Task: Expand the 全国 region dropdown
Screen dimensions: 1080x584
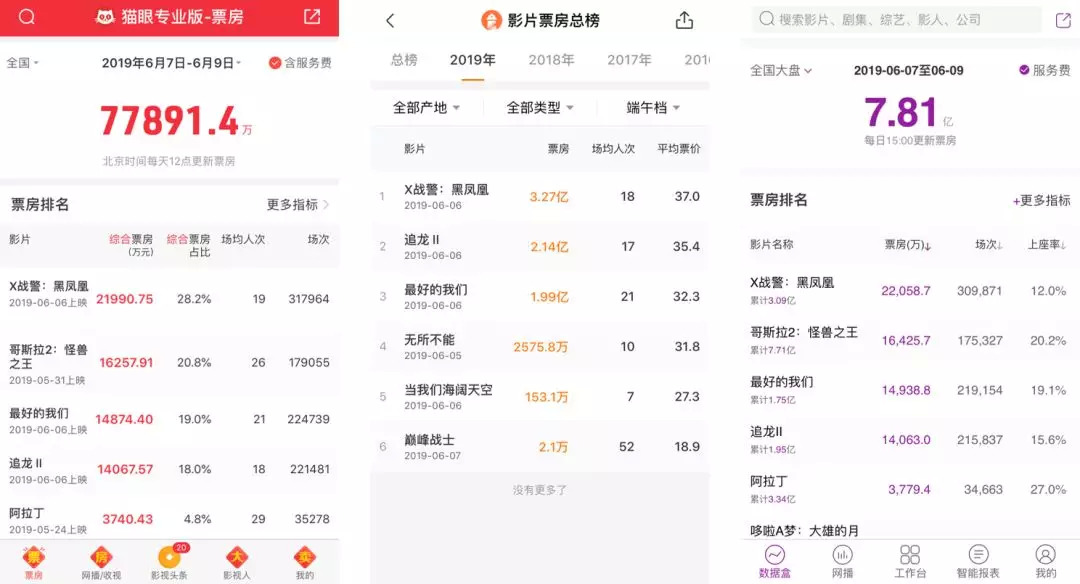Action: click(22, 63)
